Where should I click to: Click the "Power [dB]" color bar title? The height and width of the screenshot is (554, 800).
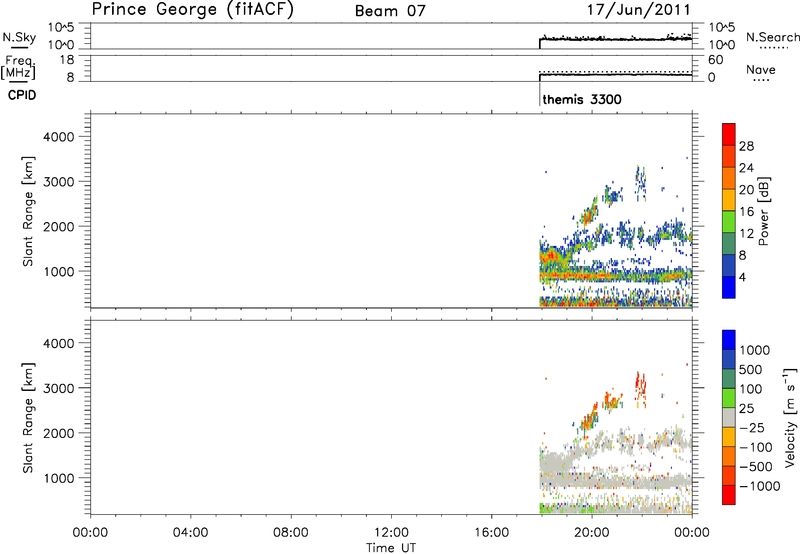click(x=763, y=211)
